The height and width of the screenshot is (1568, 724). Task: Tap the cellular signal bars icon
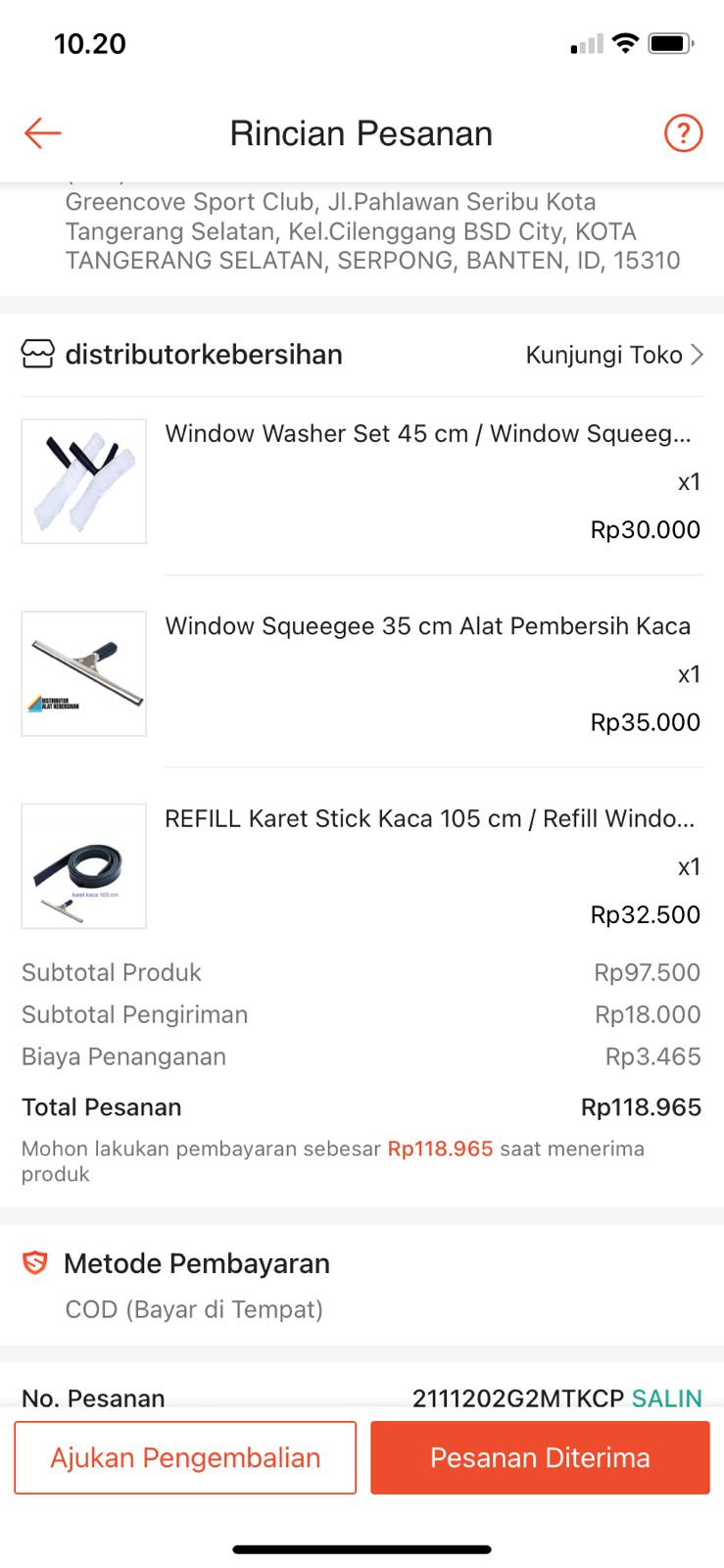tap(587, 44)
